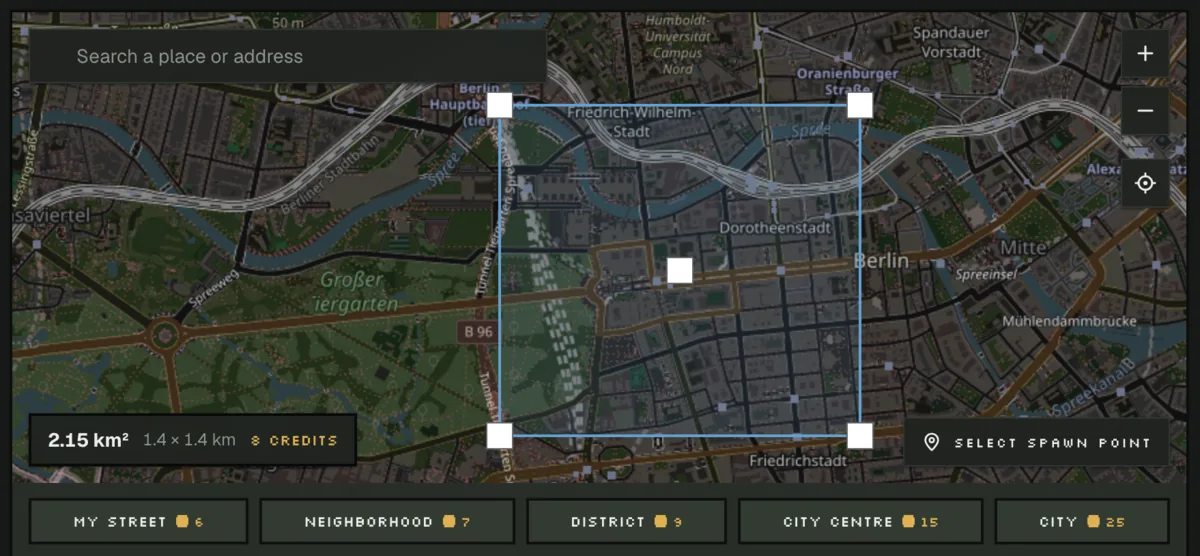
Task: Grab the top-left selection corner handle
Action: pyautogui.click(x=499, y=105)
